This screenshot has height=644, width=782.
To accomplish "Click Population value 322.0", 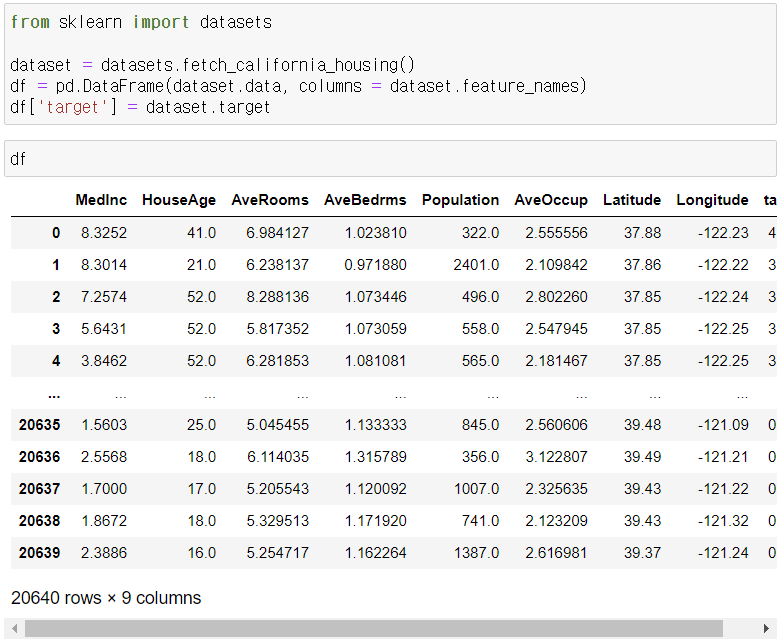I will point(480,233).
